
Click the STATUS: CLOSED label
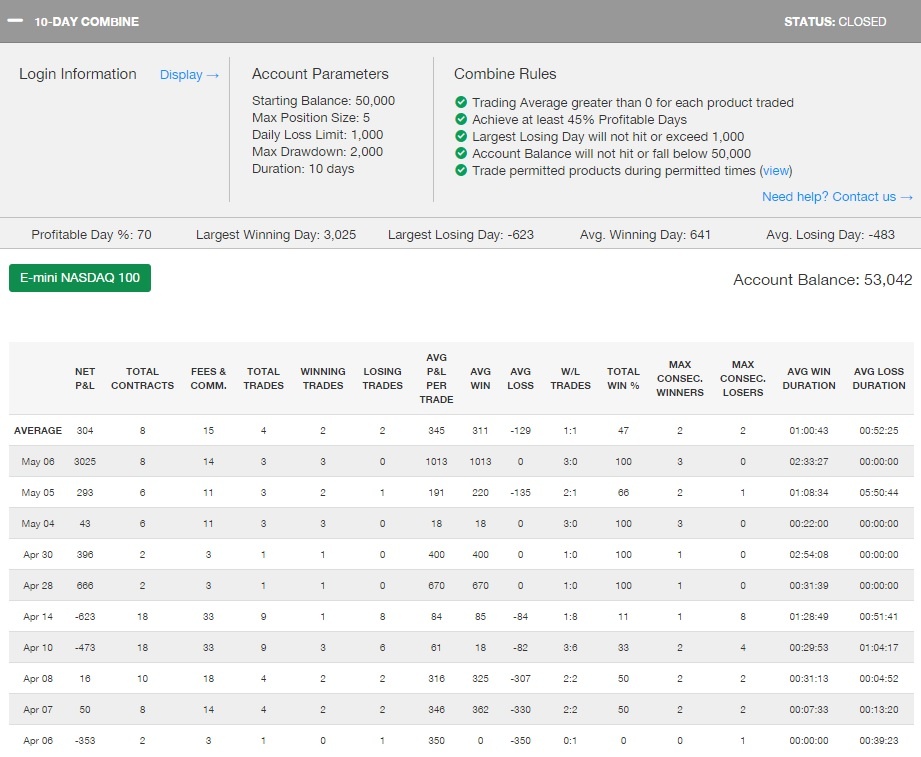pyautogui.click(x=834, y=21)
